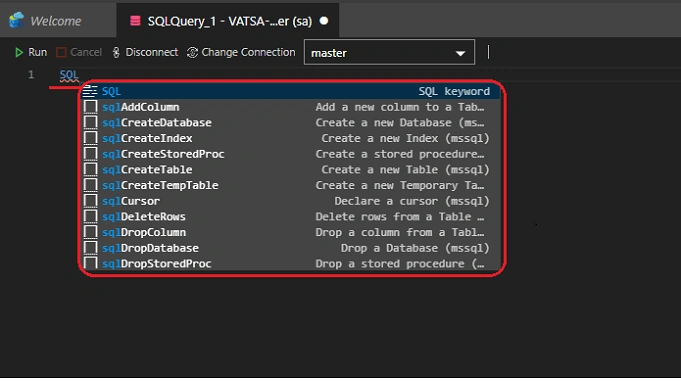
Task: Click 'Declare a cursor (mssql)' description
Action: (412, 201)
